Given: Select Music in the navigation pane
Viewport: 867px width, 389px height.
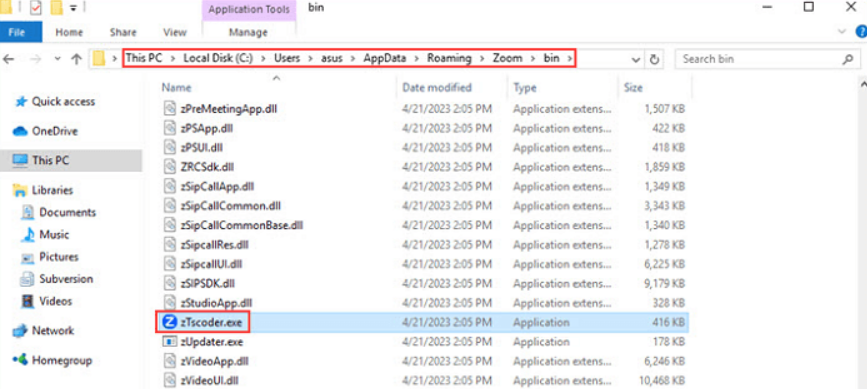Looking at the screenshot, I should tap(54, 235).
